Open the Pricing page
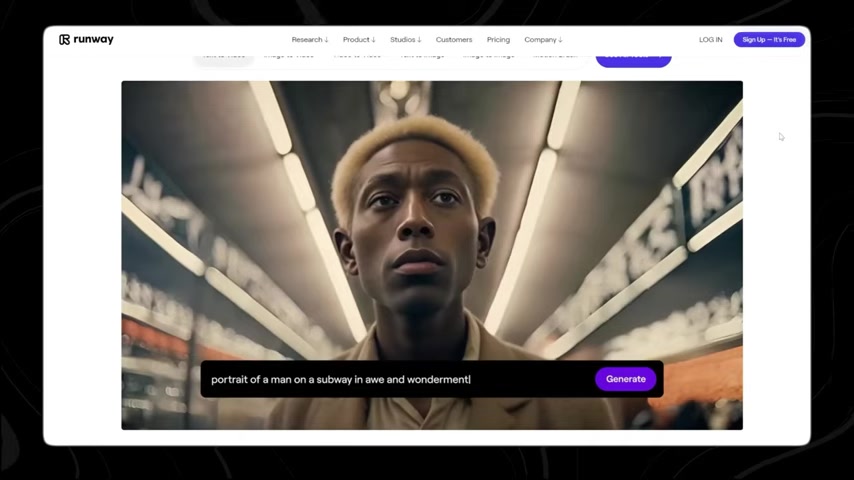Image resolution: width=854 pixels, height=480 pixels. pyautogui.click(x=498, y=40)
